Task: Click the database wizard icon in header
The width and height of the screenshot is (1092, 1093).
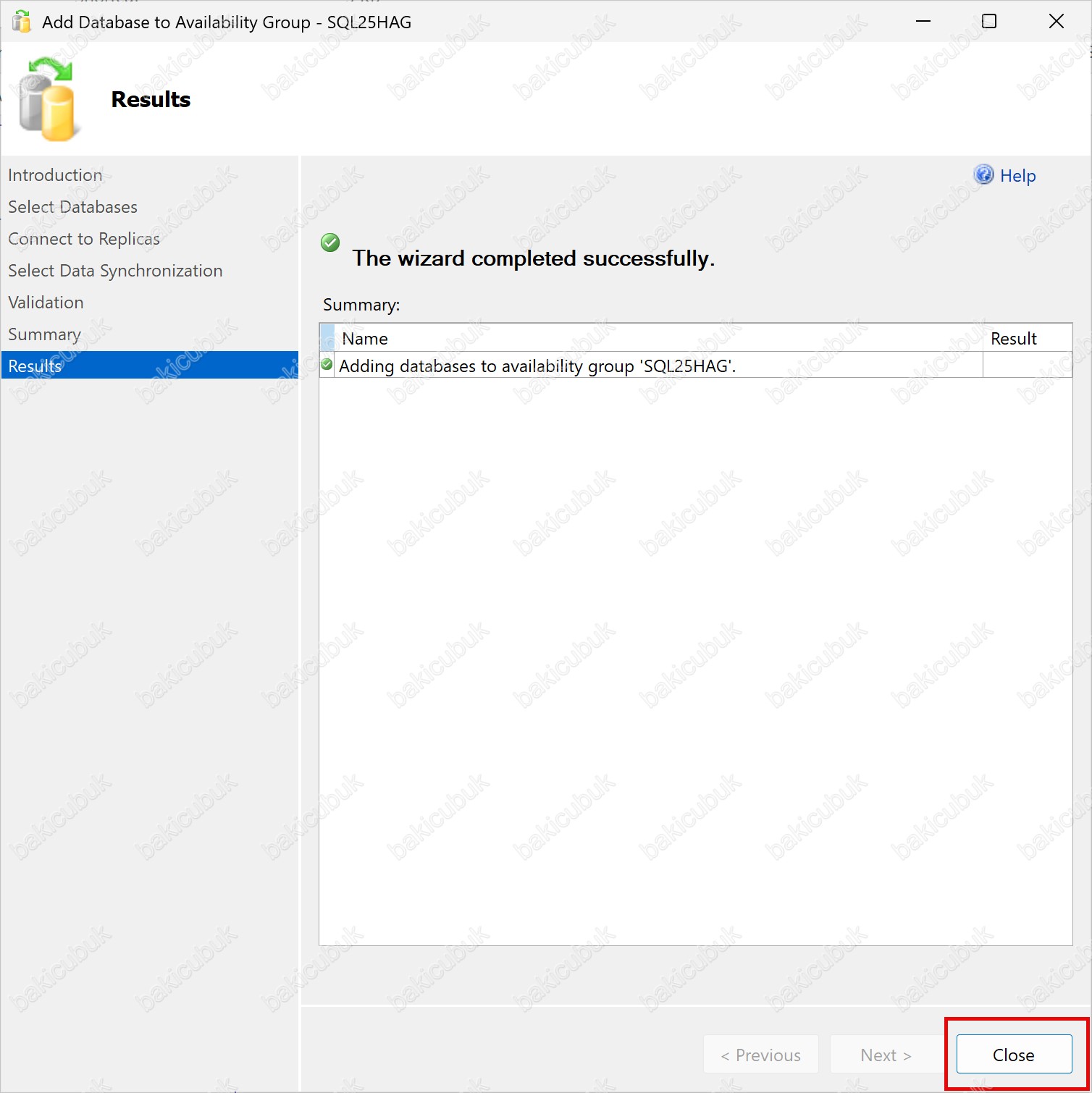Action: [x=47, y=101]
